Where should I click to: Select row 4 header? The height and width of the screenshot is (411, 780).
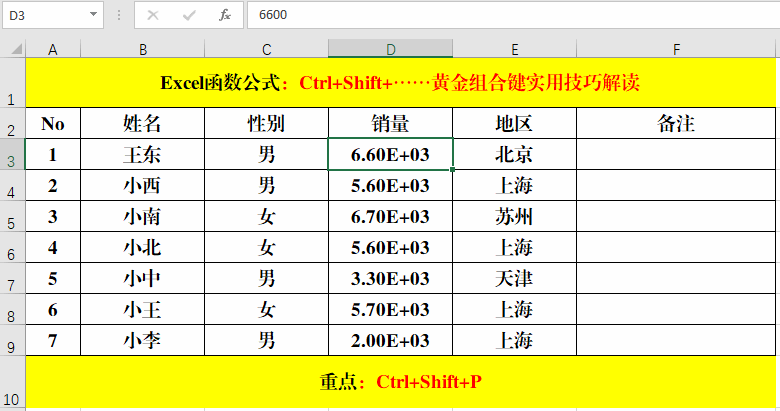[x=12, y=186]
